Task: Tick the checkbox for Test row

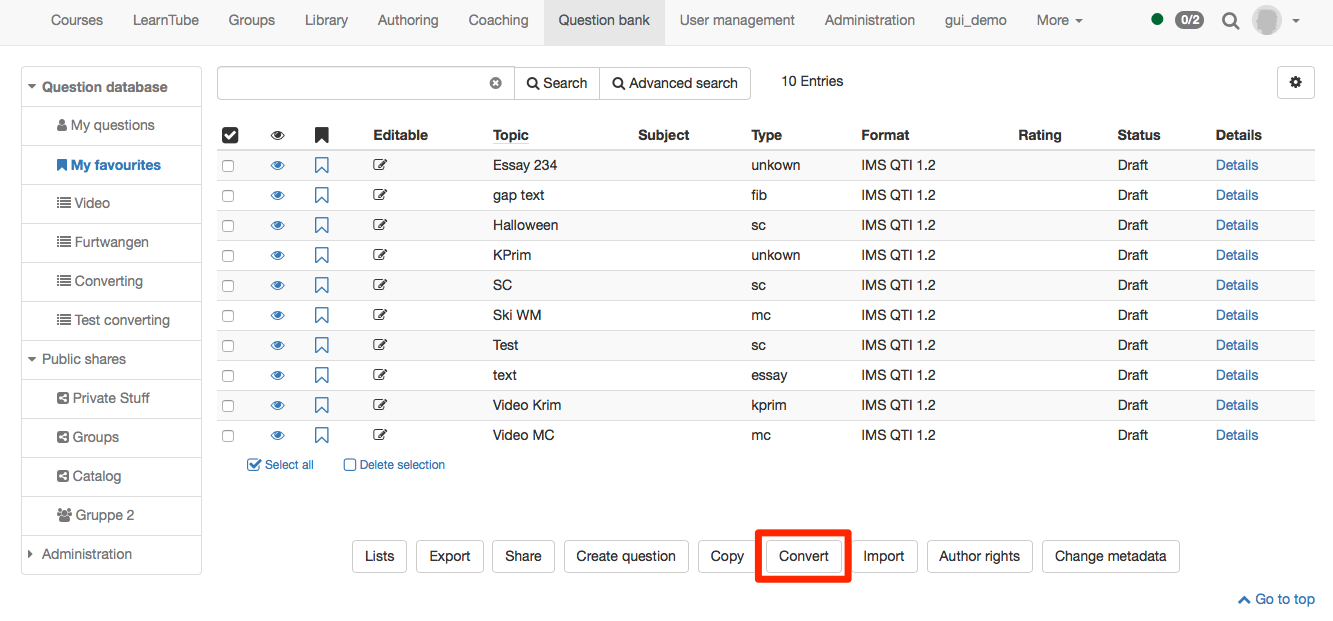Action: click(228, 346)
